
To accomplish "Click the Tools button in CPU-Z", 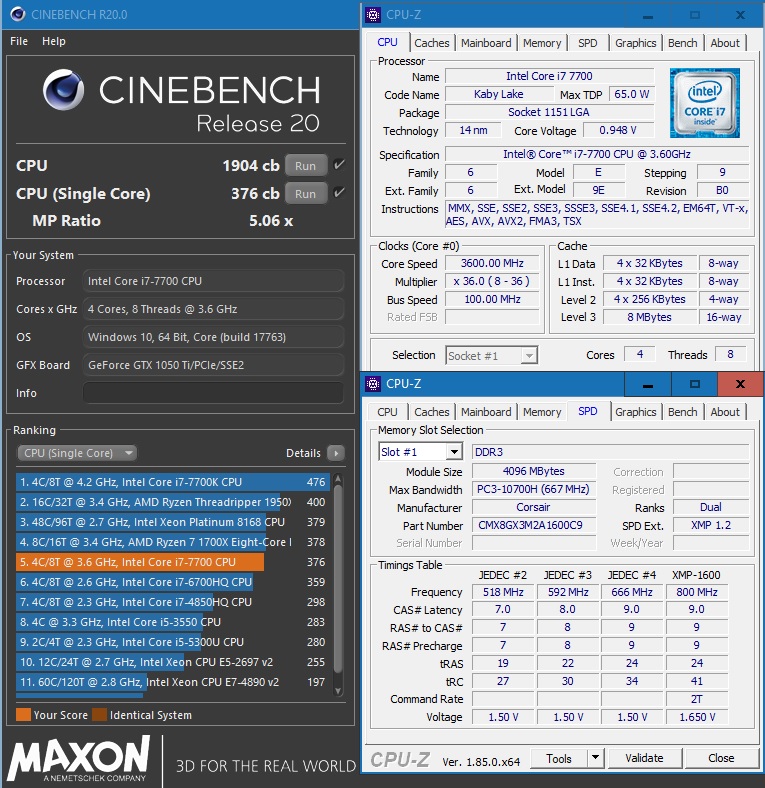I will click(x=559, y=758).
